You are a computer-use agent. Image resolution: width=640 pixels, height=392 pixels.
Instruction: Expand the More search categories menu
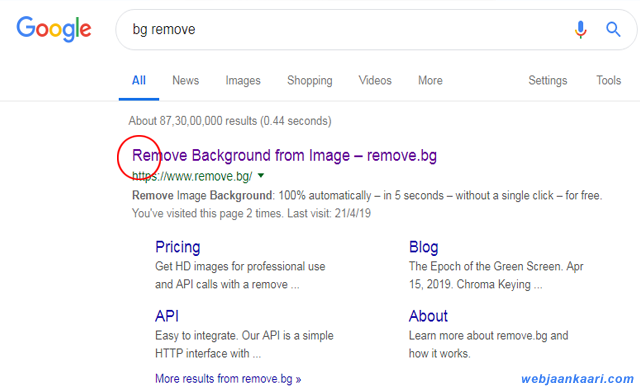(430, 80)
